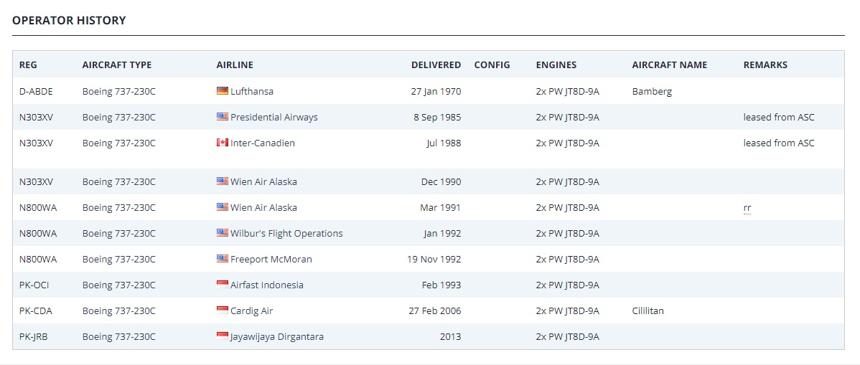Click the flag icon beside Cardig Air
This screenshot has width=860, height=365.
pos(222,310)
